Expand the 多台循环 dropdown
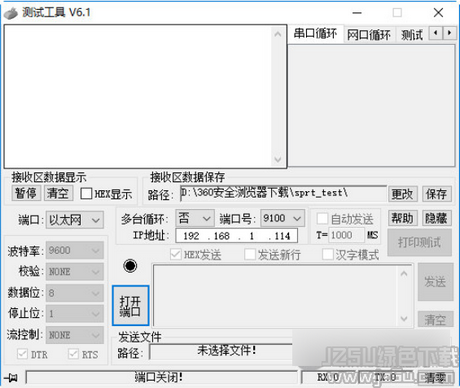Screen dimensions: 460x388 (195, 218)
